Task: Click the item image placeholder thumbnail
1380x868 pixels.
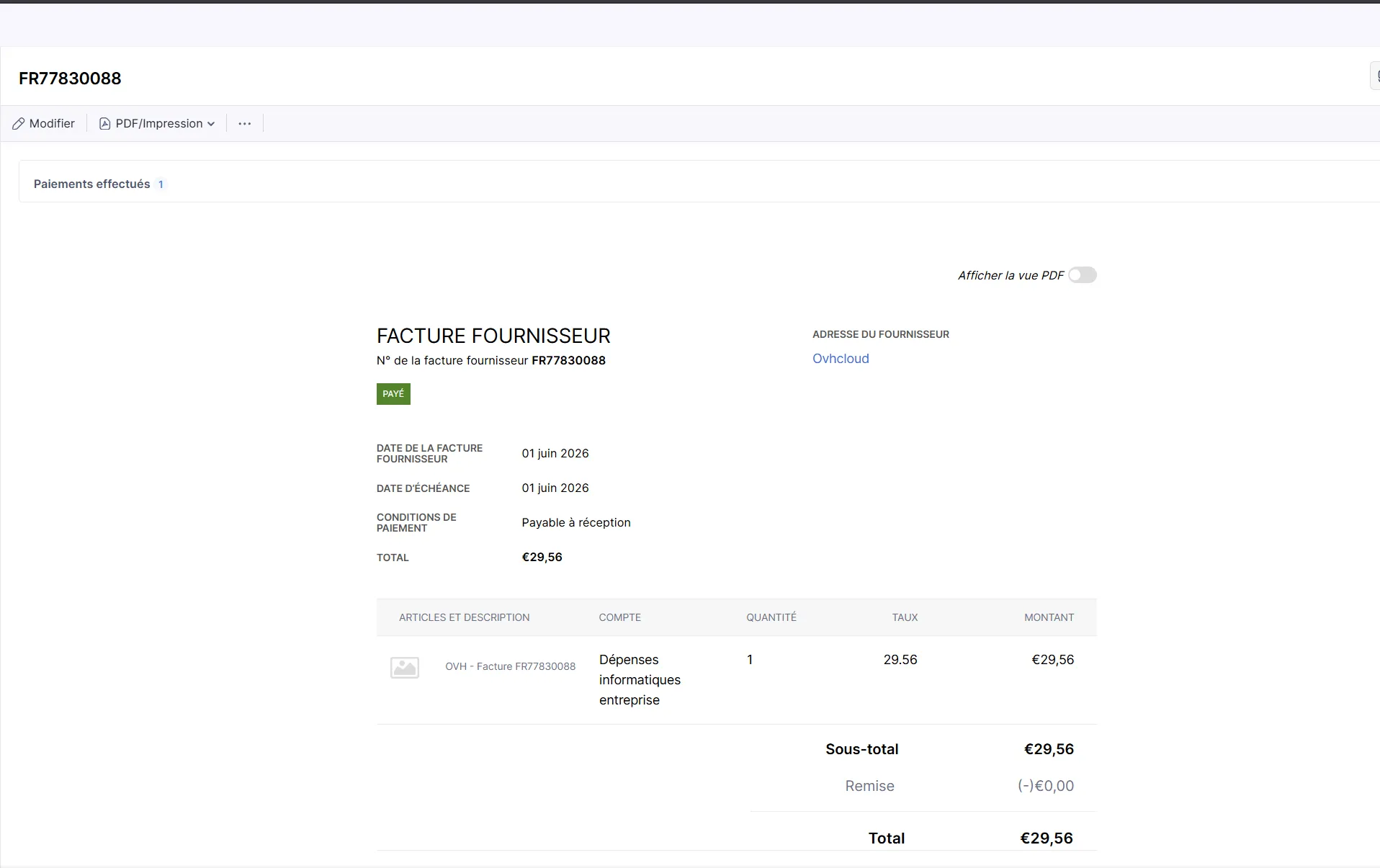Action: coord(405,668)
